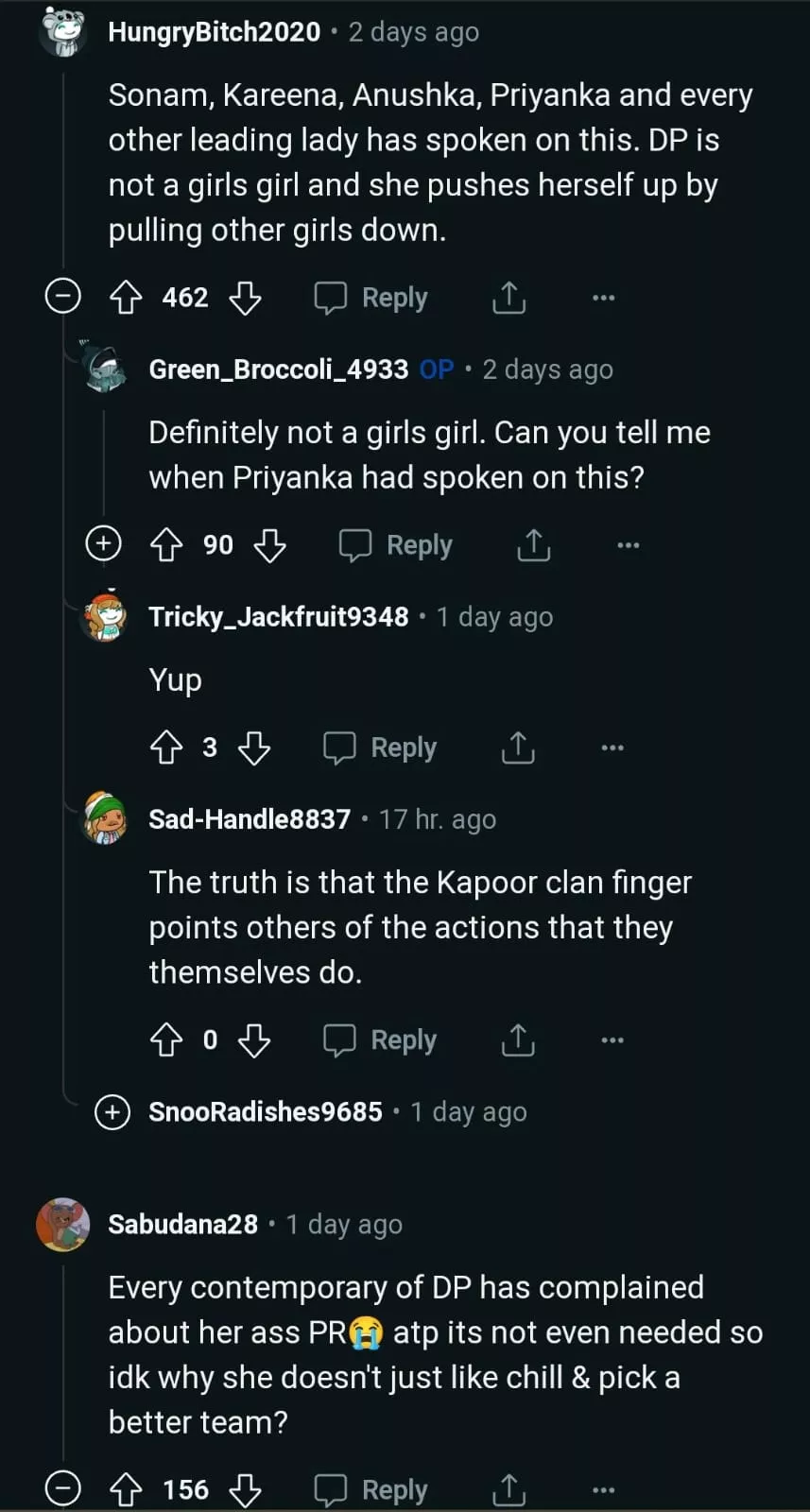Open Green_Broccoli_4933's profile via the username
The image size is (810, 1512).
pos(278,369)
